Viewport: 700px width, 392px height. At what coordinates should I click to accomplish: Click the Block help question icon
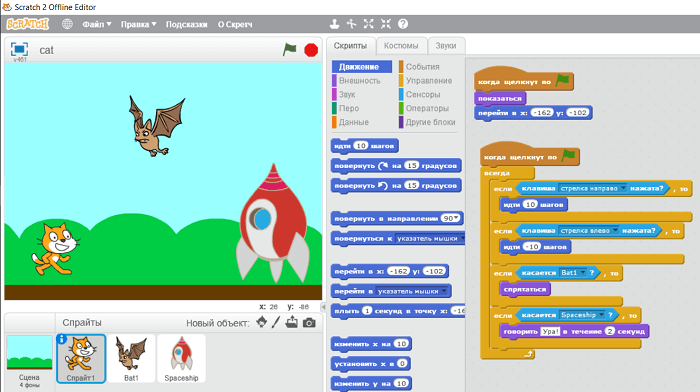pyautogui.click(x=403, y=24)
